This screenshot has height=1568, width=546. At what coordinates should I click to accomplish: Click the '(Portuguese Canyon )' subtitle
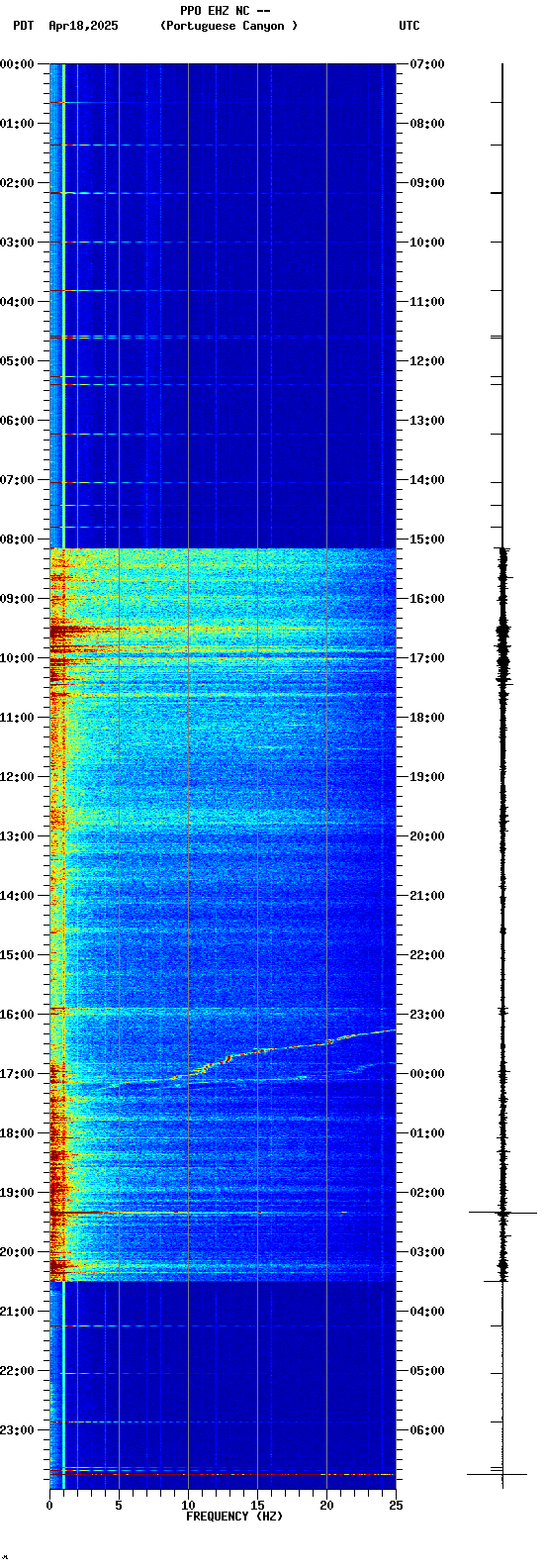228,26
